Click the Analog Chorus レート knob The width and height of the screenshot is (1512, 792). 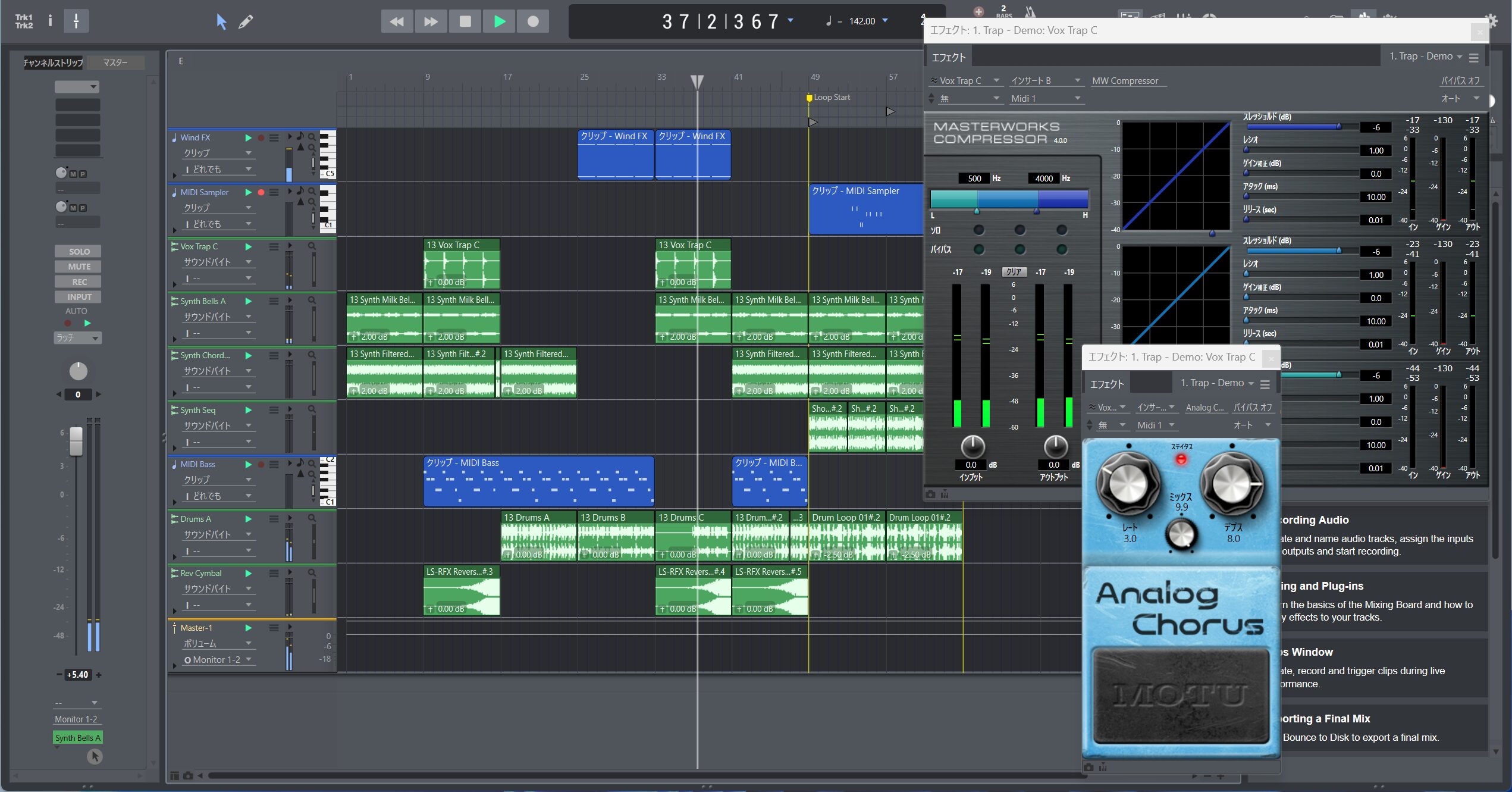1127,483
